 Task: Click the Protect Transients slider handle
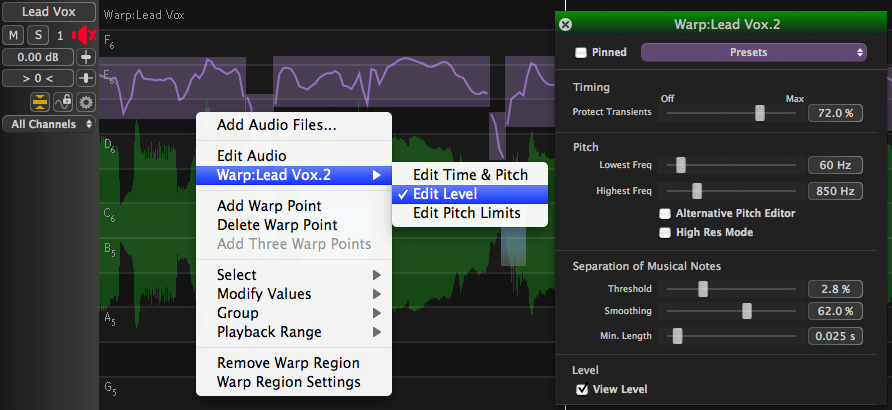760,113
